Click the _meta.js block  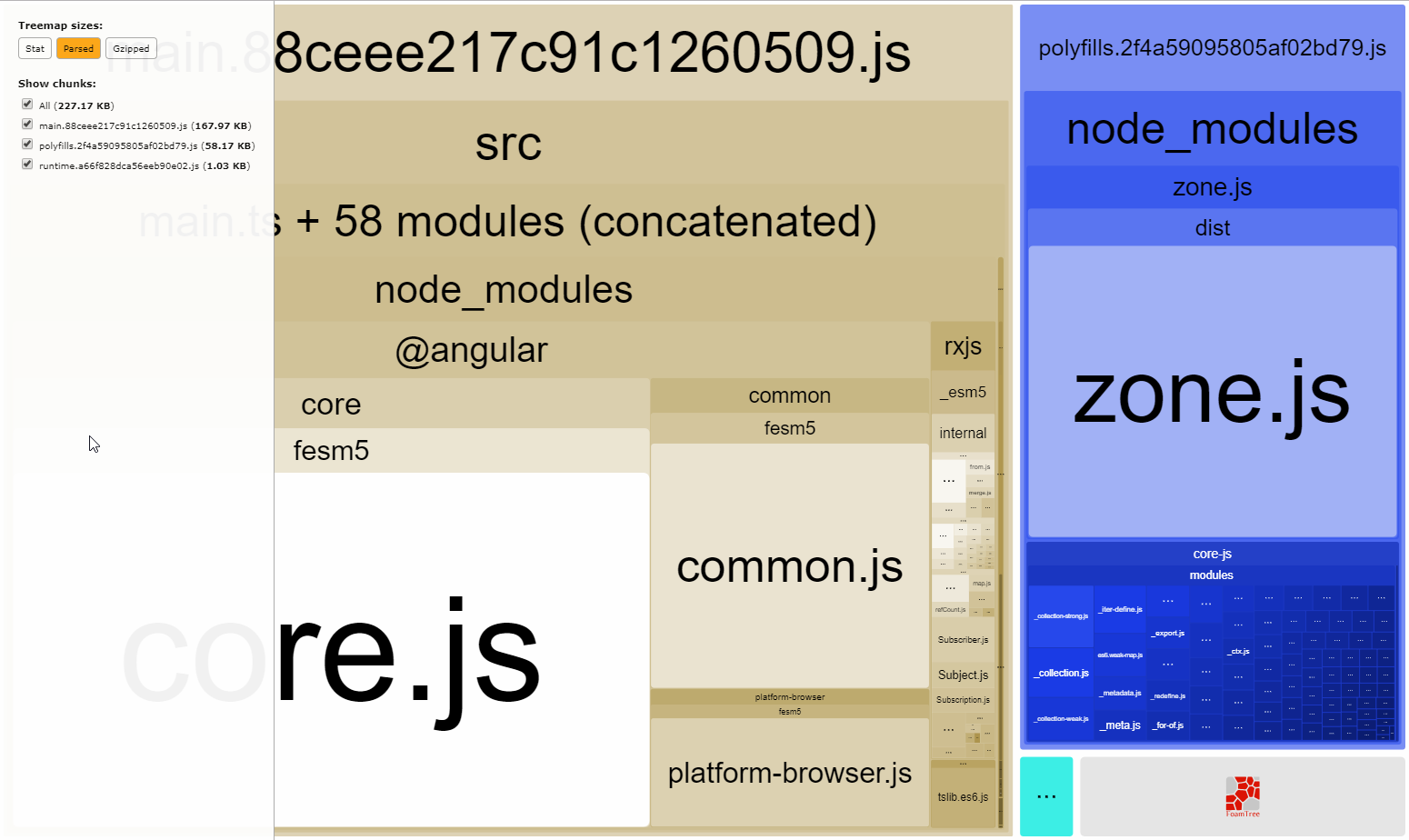coord(1120,725)
